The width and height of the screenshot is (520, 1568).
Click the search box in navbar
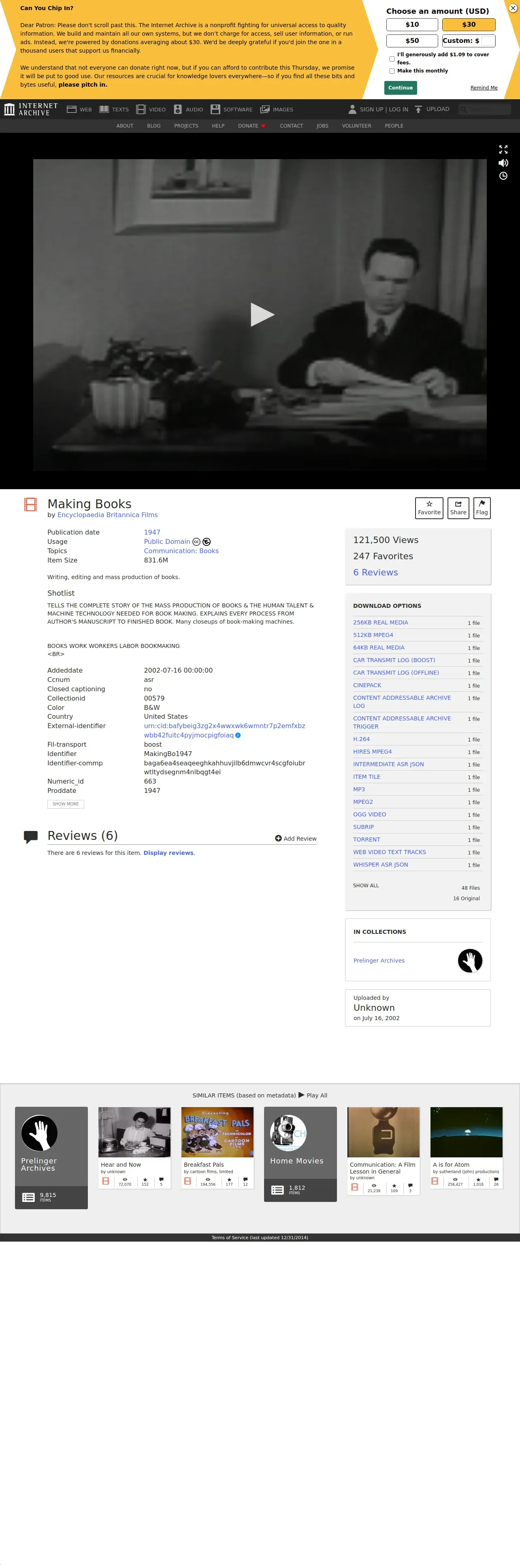(x=485, y=110)
